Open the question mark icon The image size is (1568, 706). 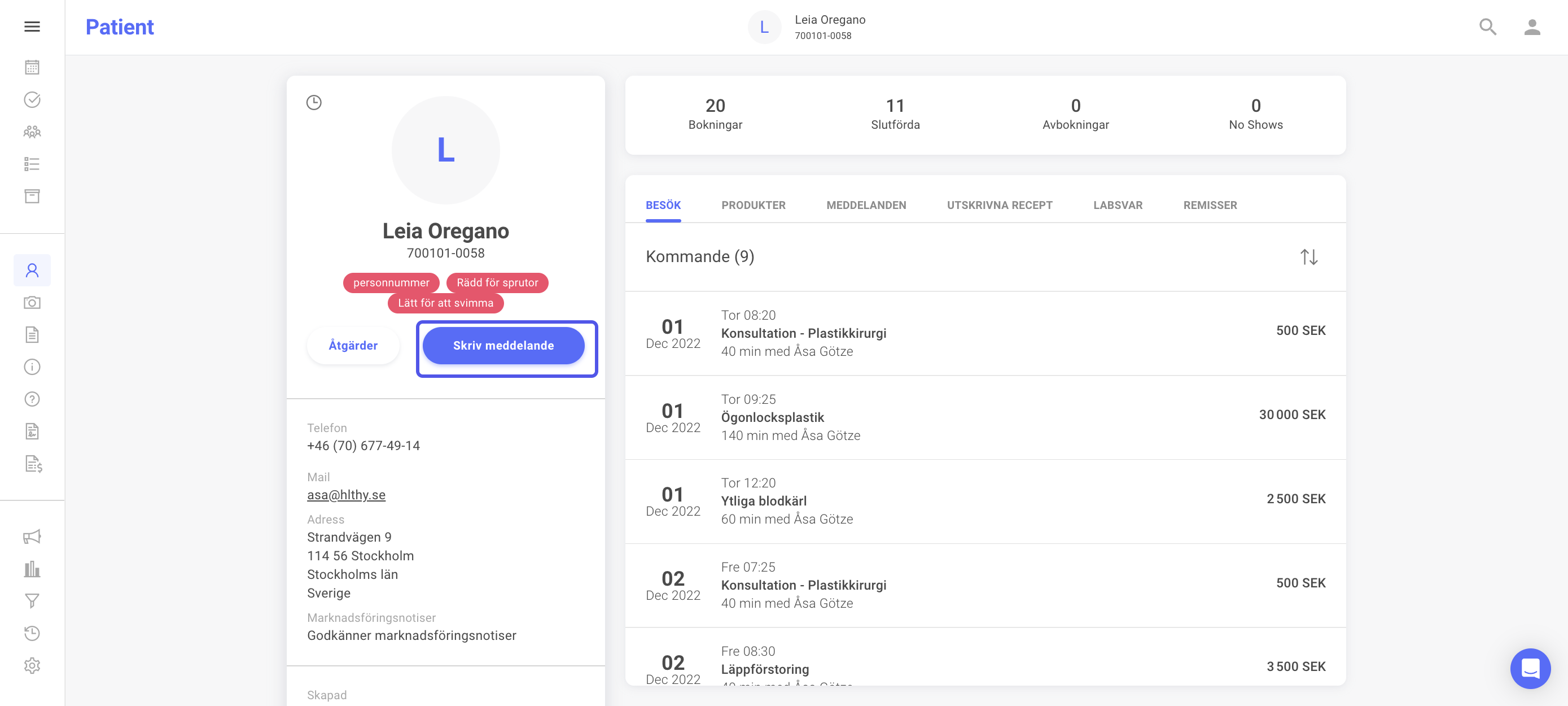32,399
